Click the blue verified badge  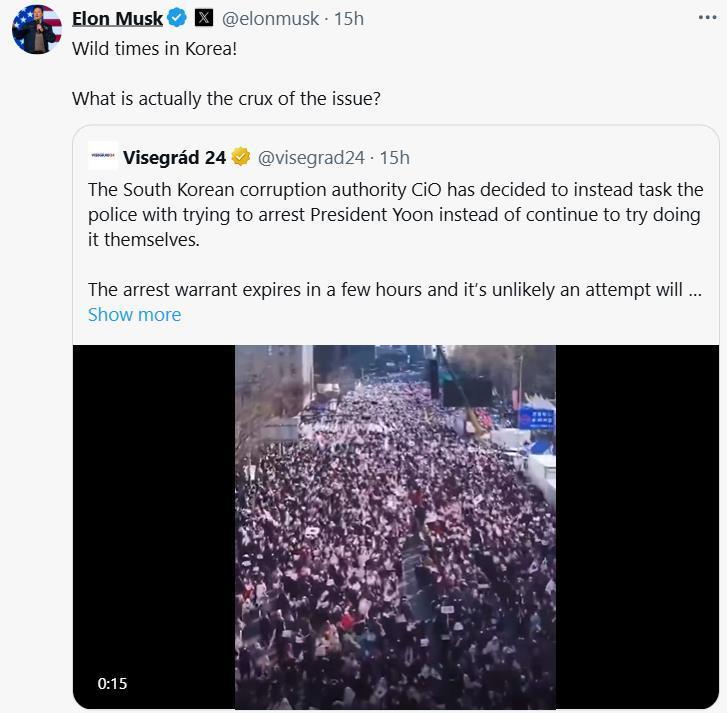pos(177,18)
